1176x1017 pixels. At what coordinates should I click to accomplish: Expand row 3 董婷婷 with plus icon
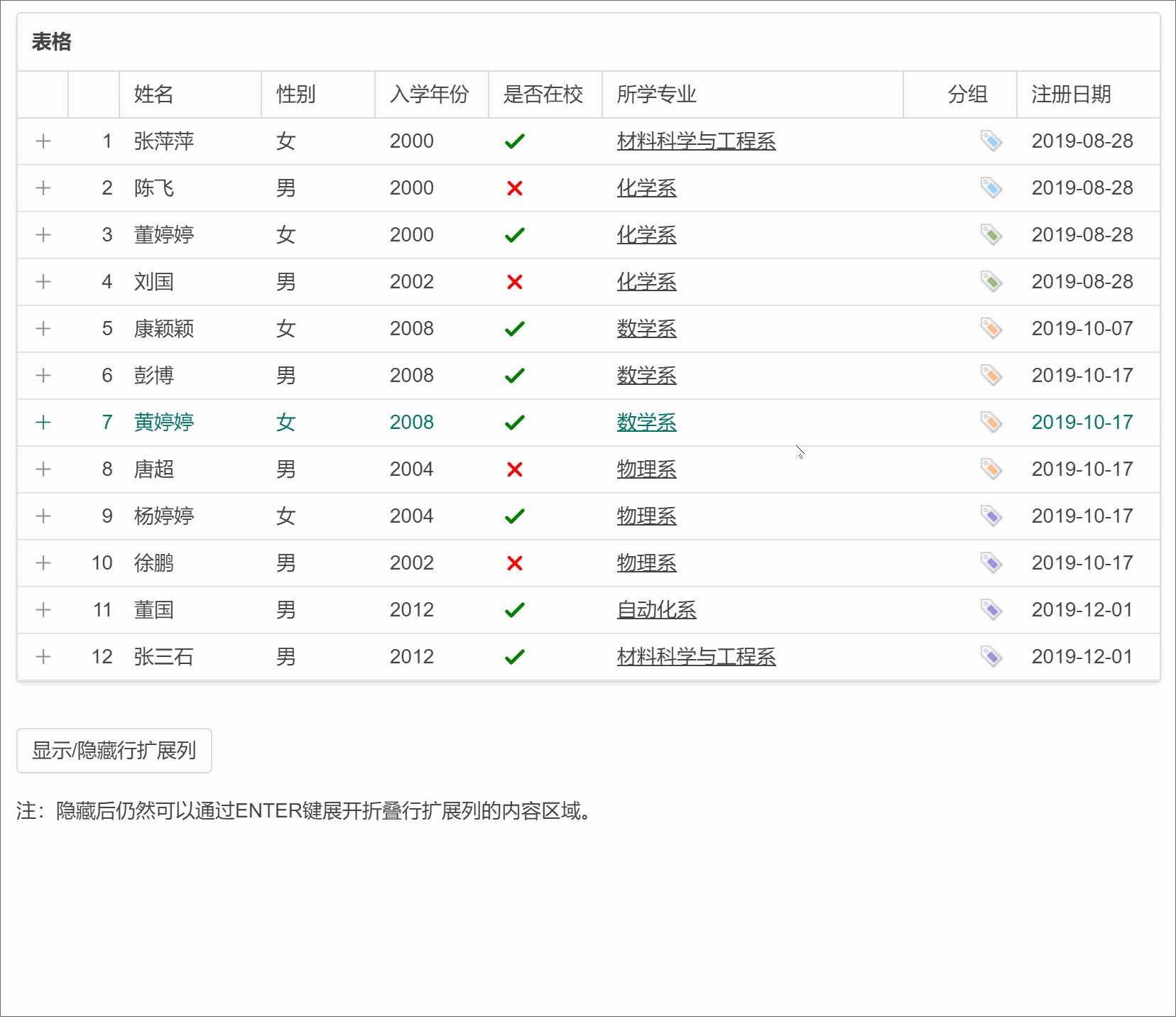pos(43,235)
